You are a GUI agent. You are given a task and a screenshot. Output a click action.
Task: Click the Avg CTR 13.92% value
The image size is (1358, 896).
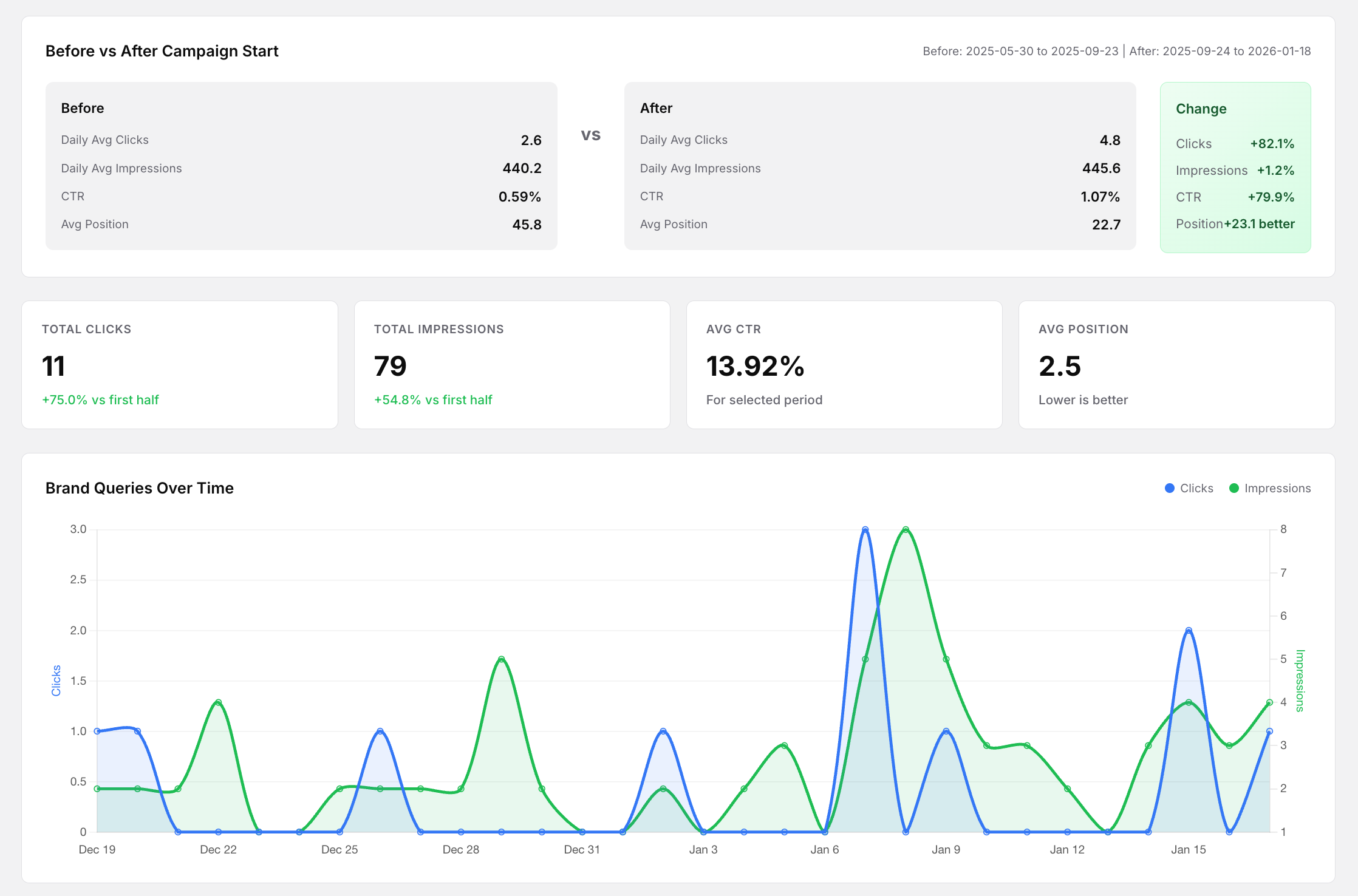756,367
